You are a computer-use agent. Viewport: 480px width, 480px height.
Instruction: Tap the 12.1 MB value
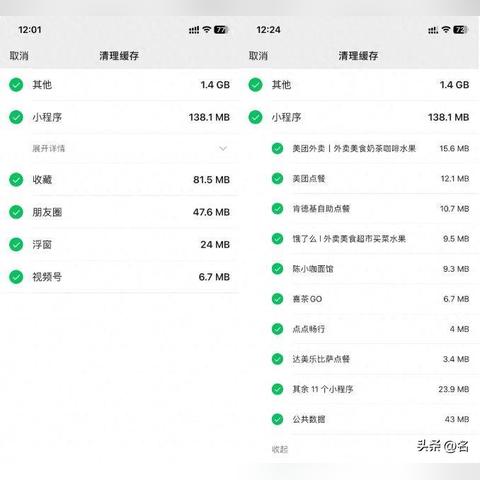[x=455, y=178]
